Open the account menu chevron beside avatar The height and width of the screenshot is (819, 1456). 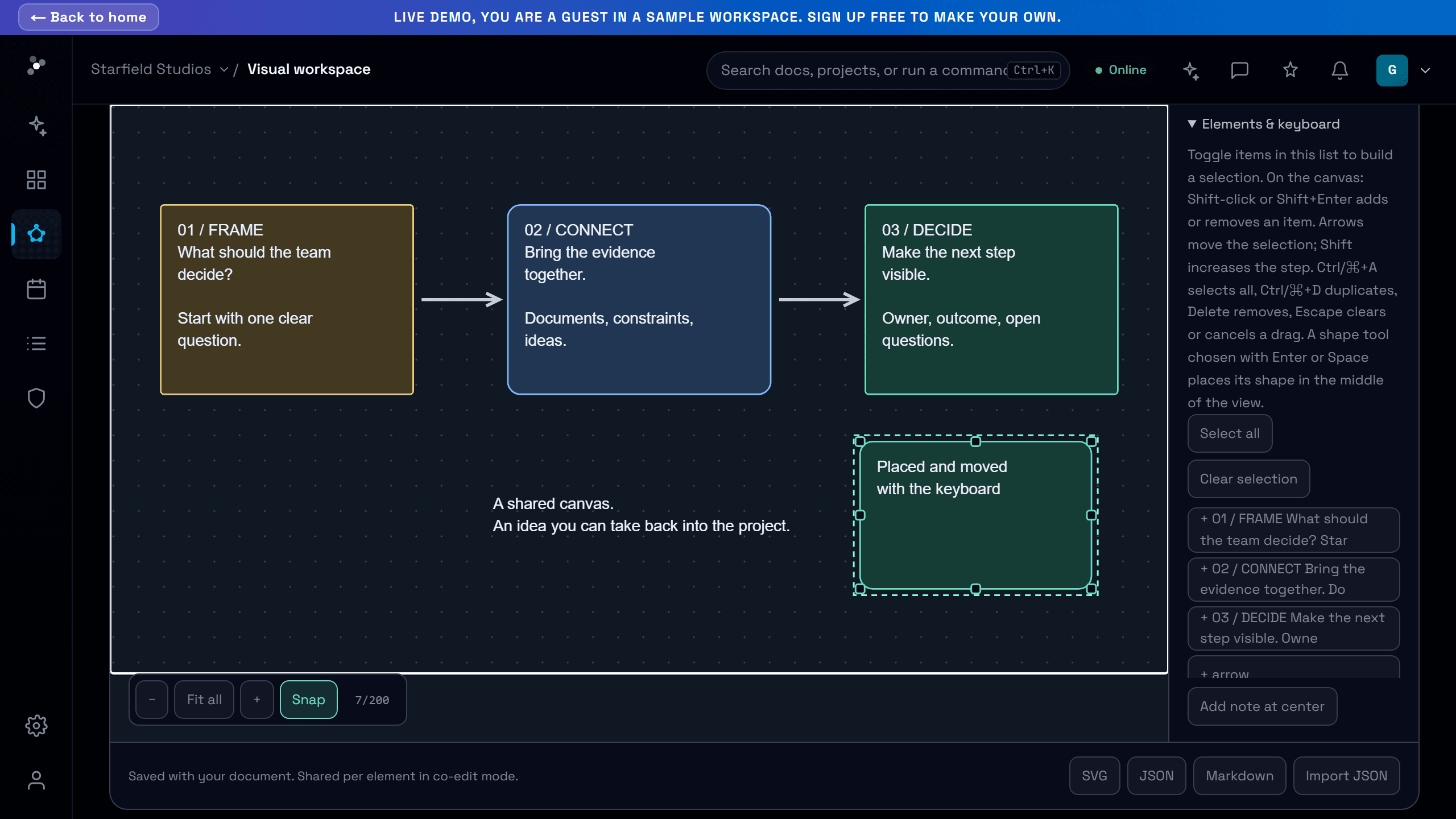pyautogui.click(x=1425, y=71)
